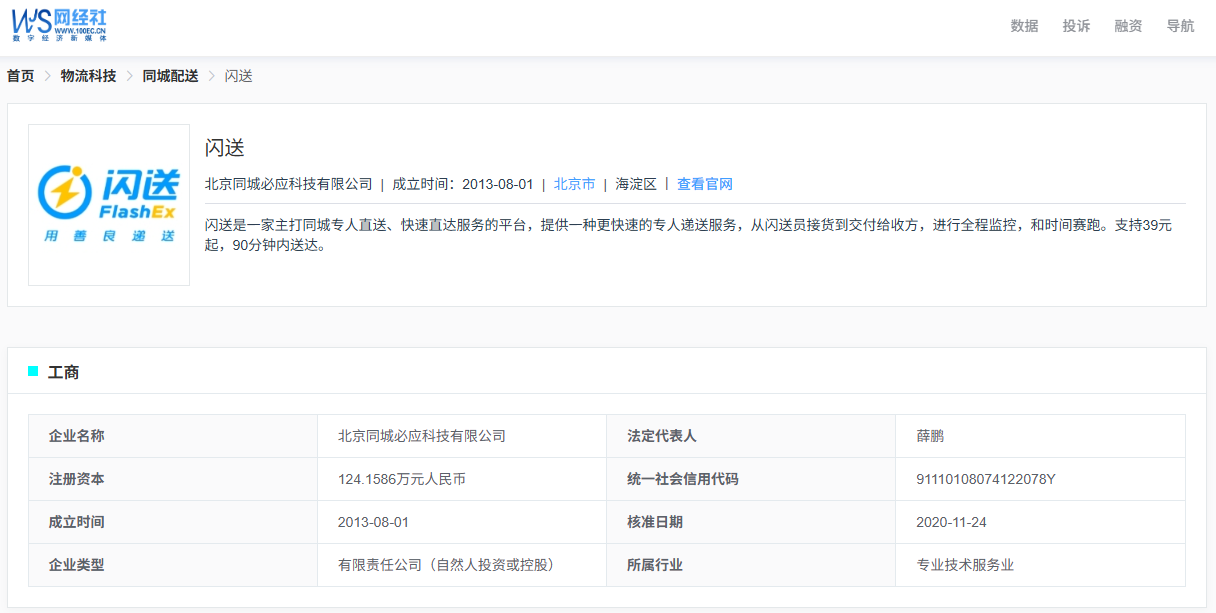Open the 融资 menu item

[1128, 26]
